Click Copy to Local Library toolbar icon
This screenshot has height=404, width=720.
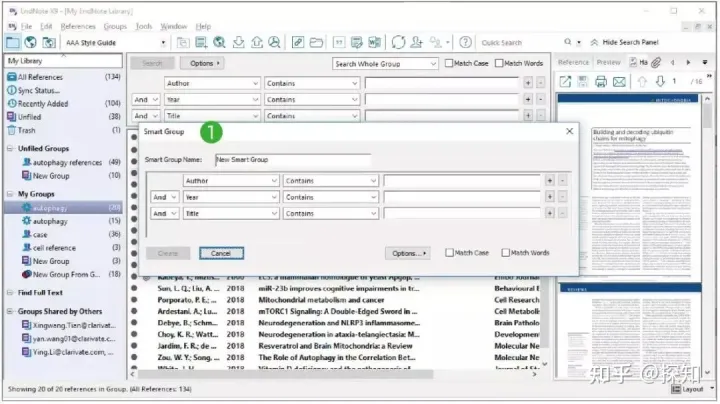[x=183, y=43]
